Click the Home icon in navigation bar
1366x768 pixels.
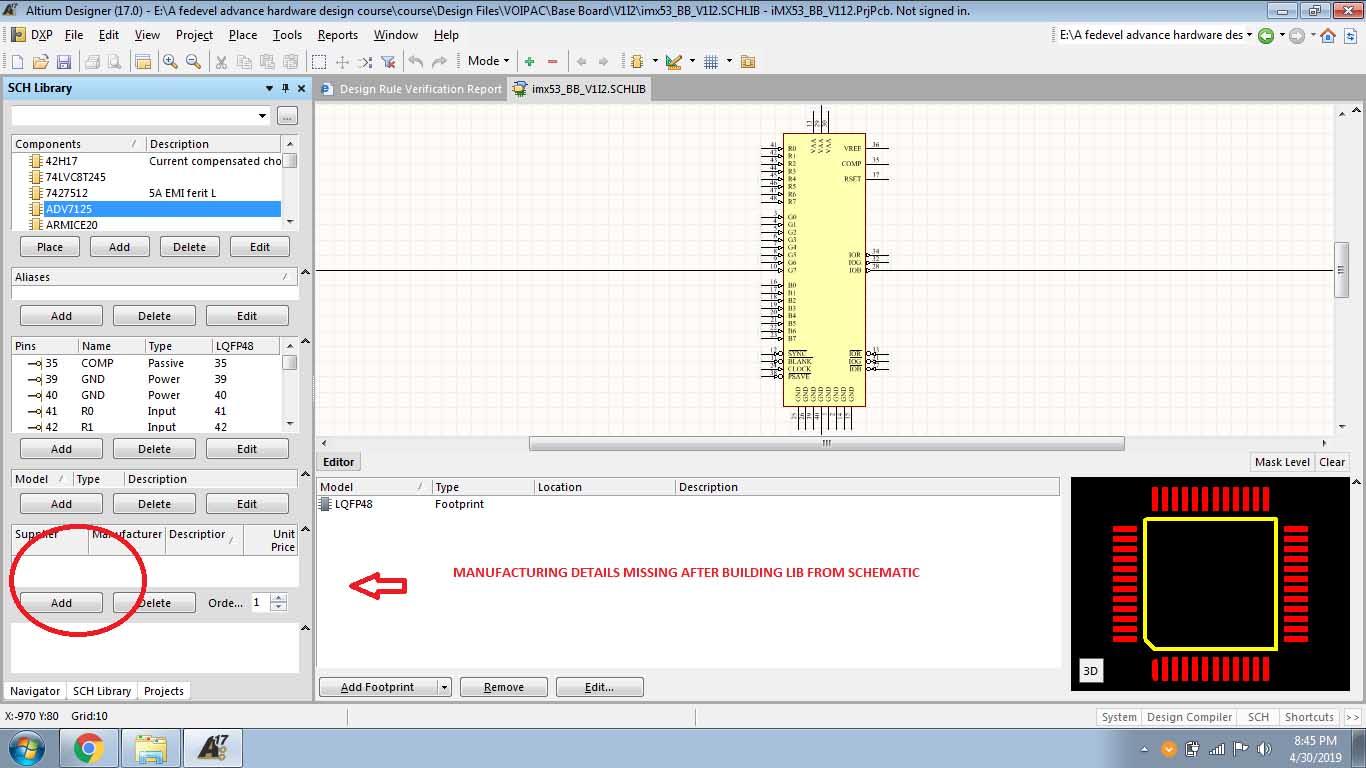pyautogui.click(x=1328, y=35)
